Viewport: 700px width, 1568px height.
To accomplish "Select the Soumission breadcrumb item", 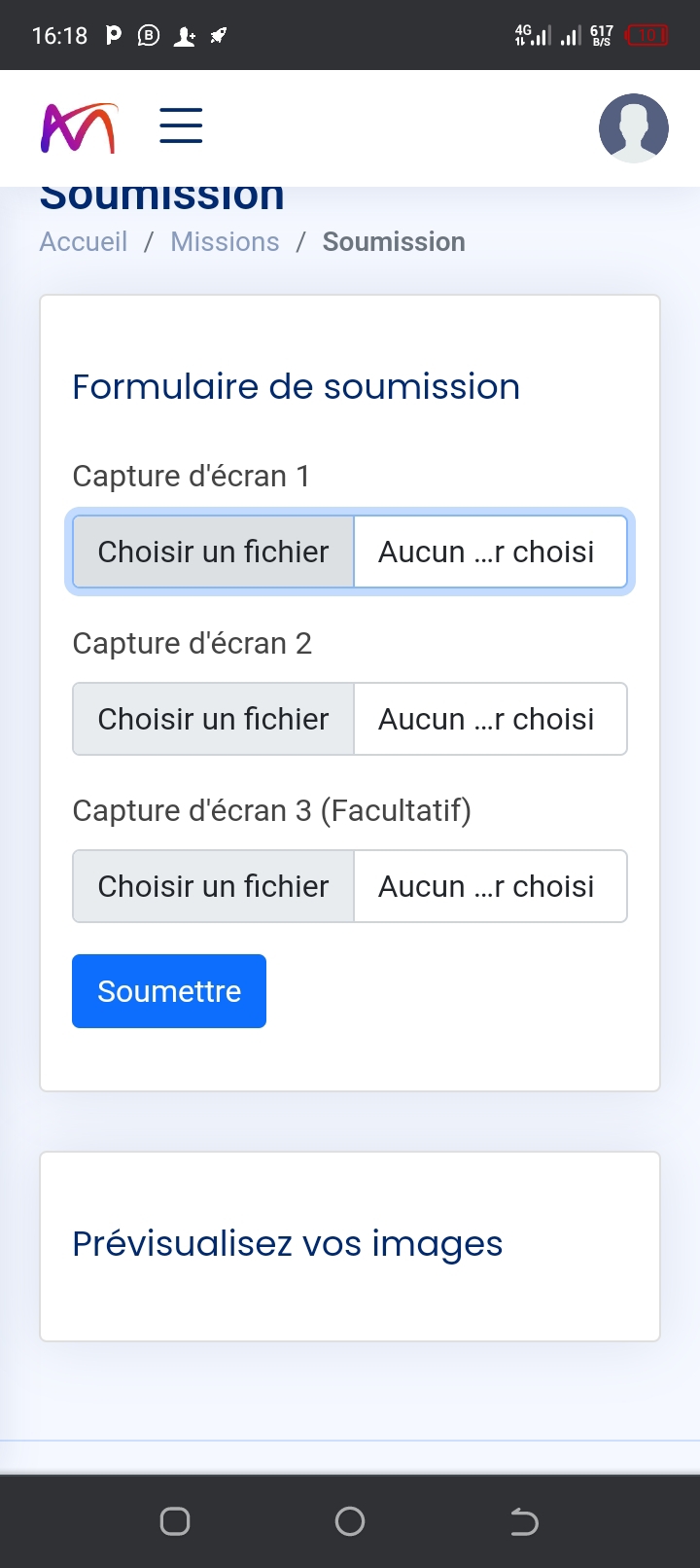I will coord(394,242).
